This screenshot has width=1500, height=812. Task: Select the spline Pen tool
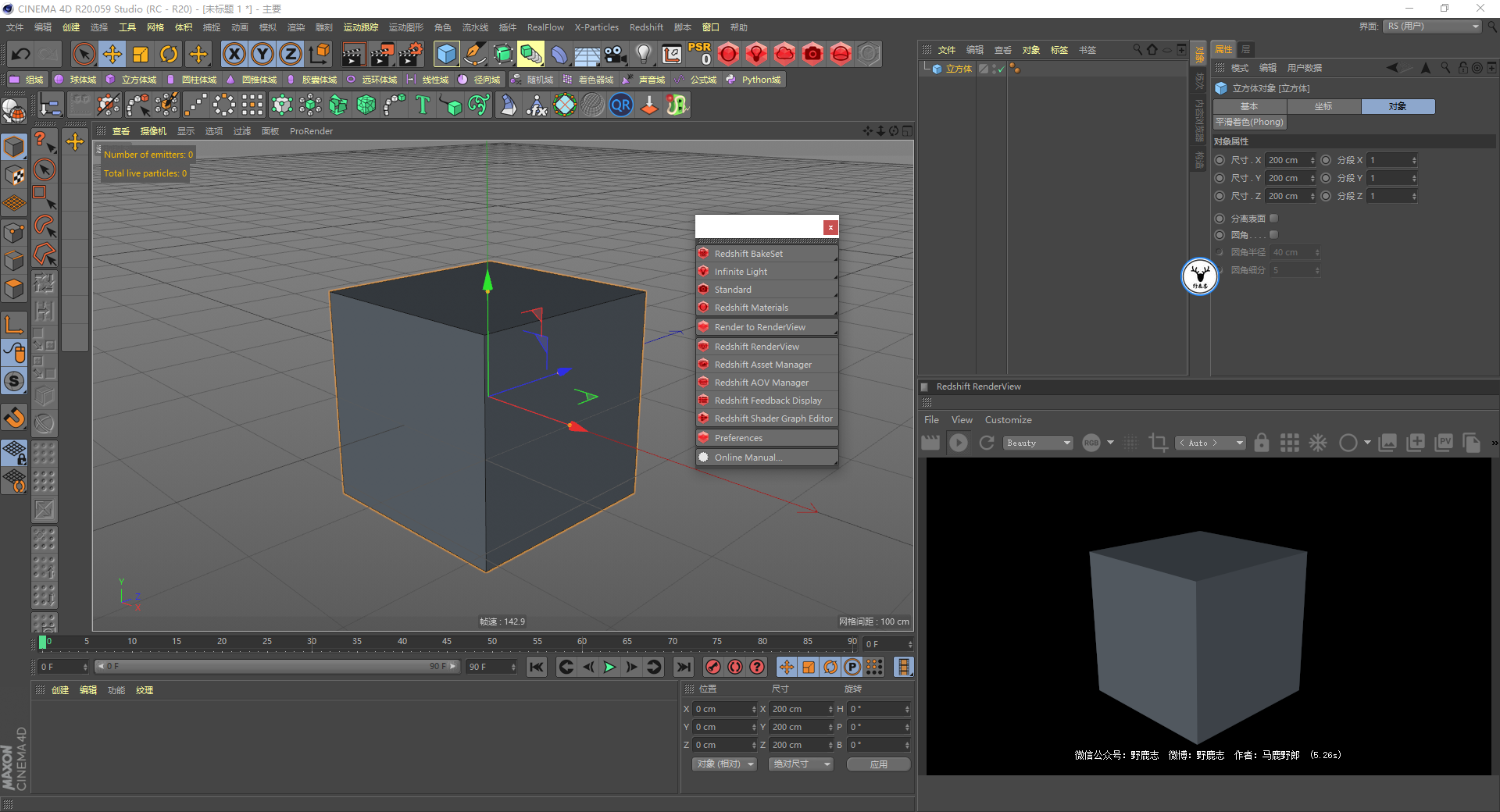pyautogui.click(x=475, y=54)
